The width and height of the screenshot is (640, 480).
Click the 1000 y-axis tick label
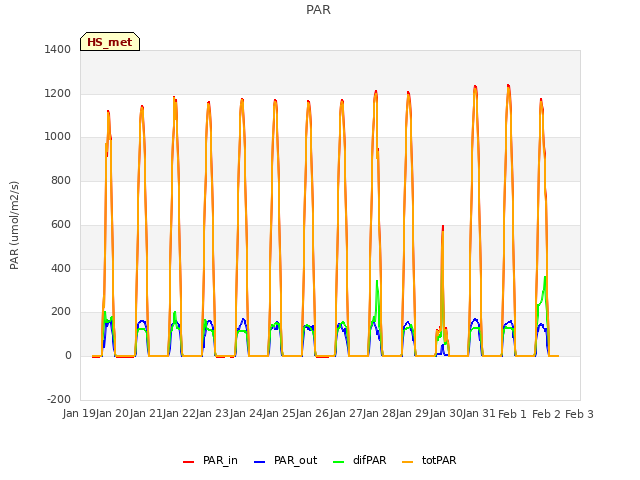point(58,137)
